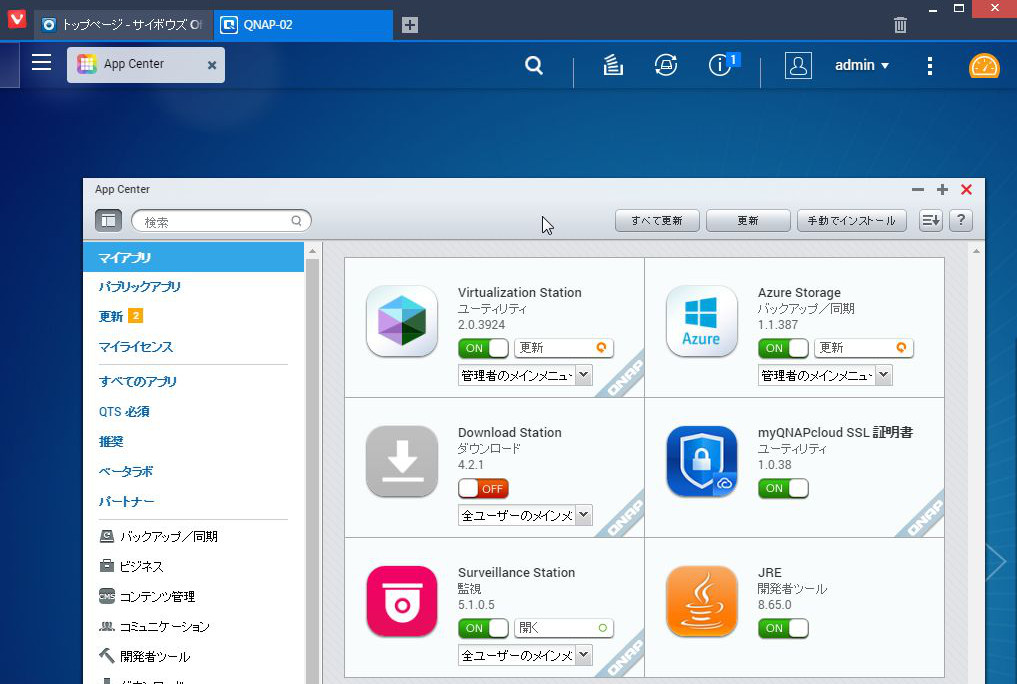Toggle the App Center sidebar panel icon
The height and width of the screenshot is (684, 1017).
click(108, 220)
